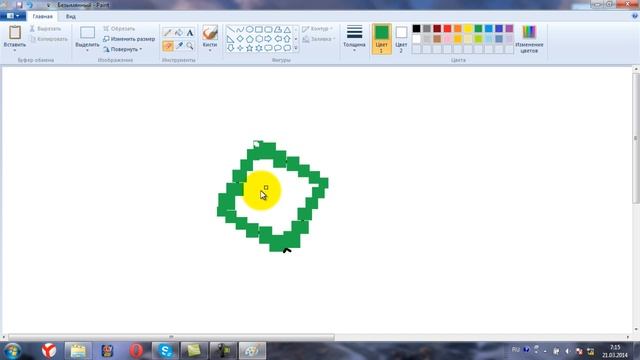This screenshot has height=360, width=640.
Task: Open Изменение цветов edit colors dialog
Action: point(529,39)
